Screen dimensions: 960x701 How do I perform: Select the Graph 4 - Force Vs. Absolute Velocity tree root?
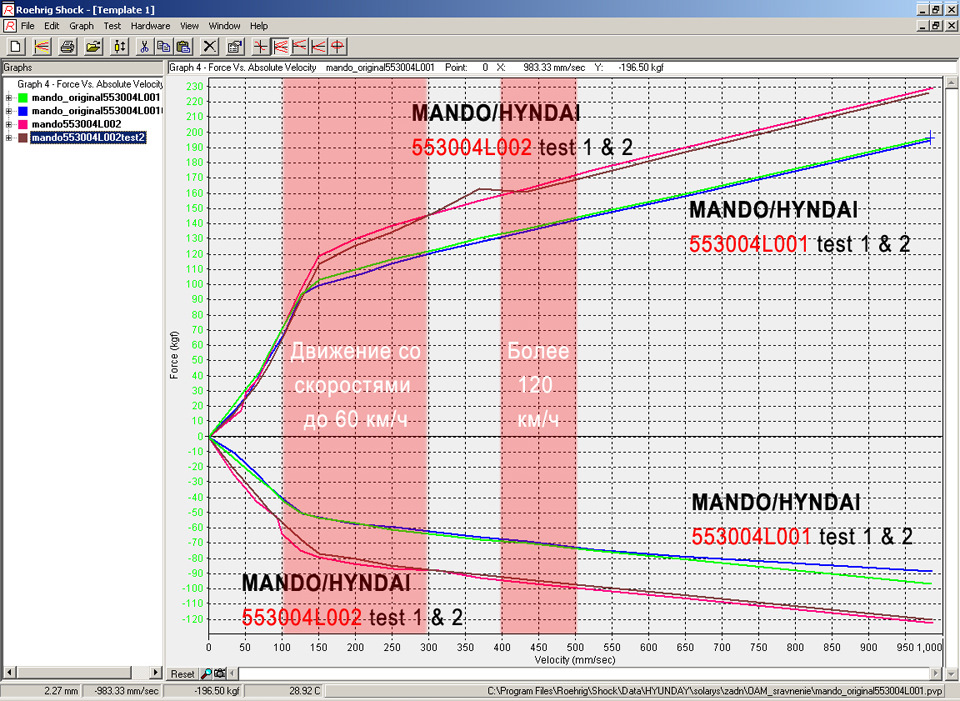90,84
